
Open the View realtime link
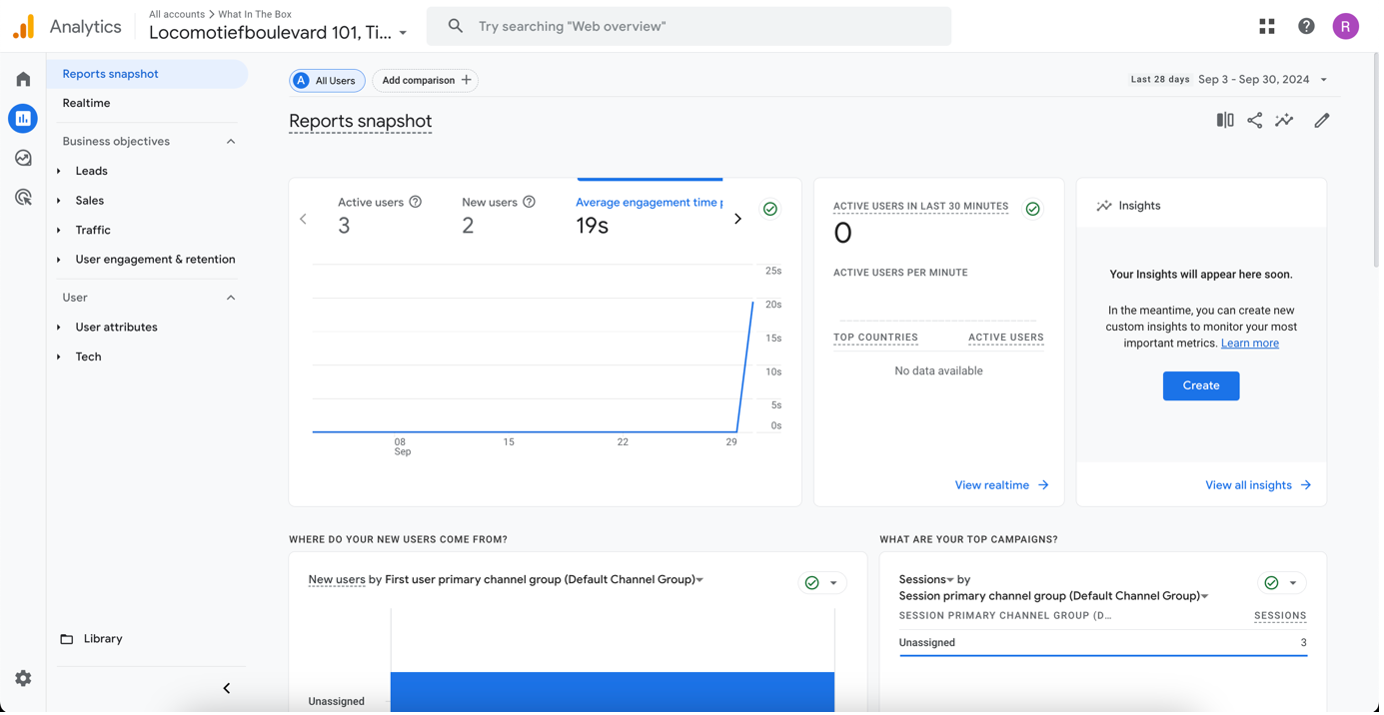pos(1001,485)
